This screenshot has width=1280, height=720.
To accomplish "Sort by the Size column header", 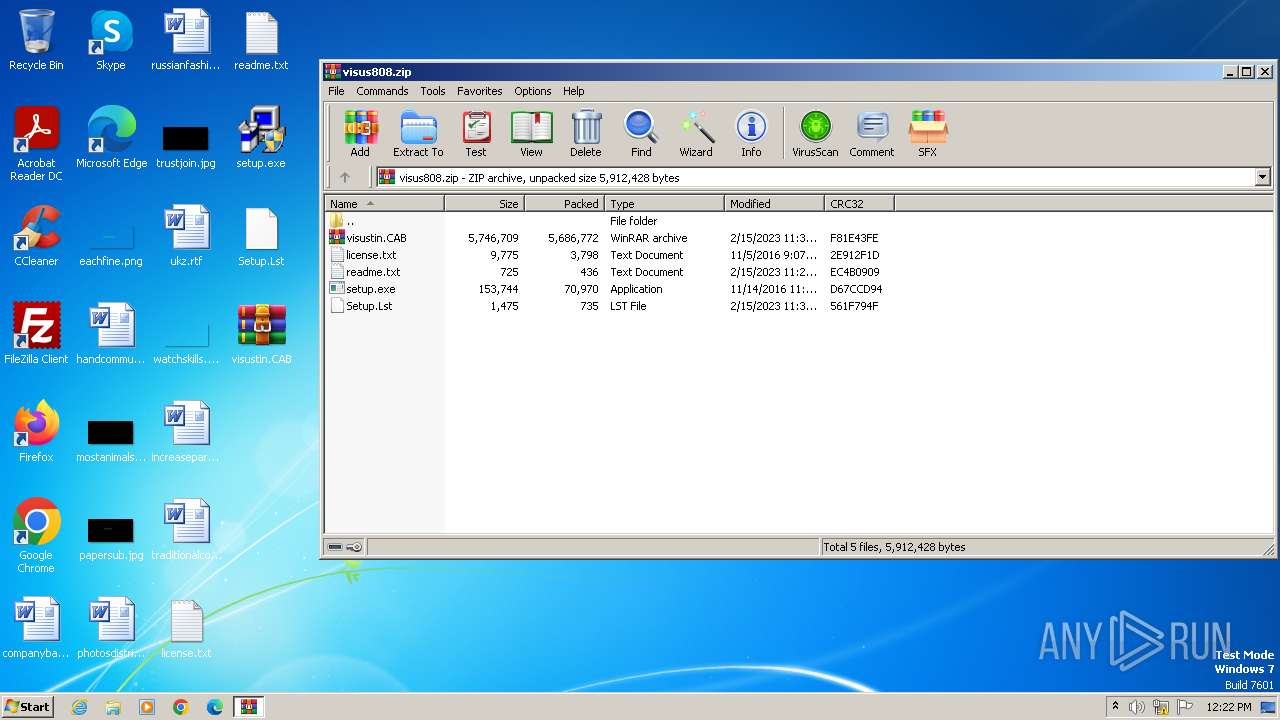I will click(484, 203).
